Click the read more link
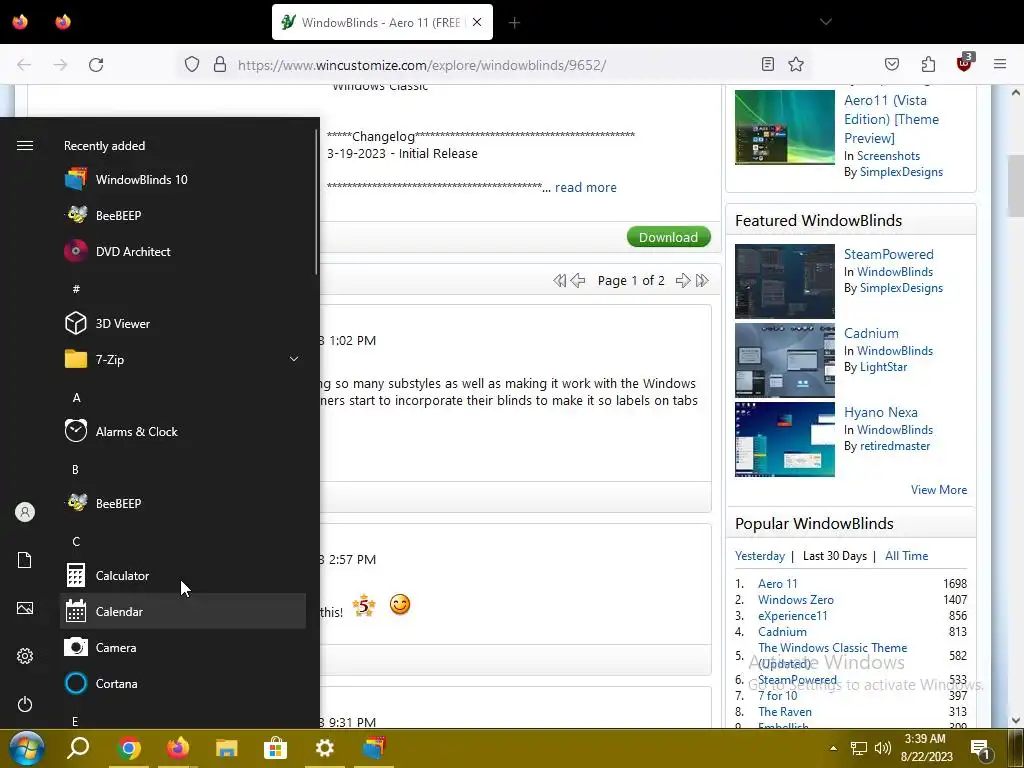 586,187
